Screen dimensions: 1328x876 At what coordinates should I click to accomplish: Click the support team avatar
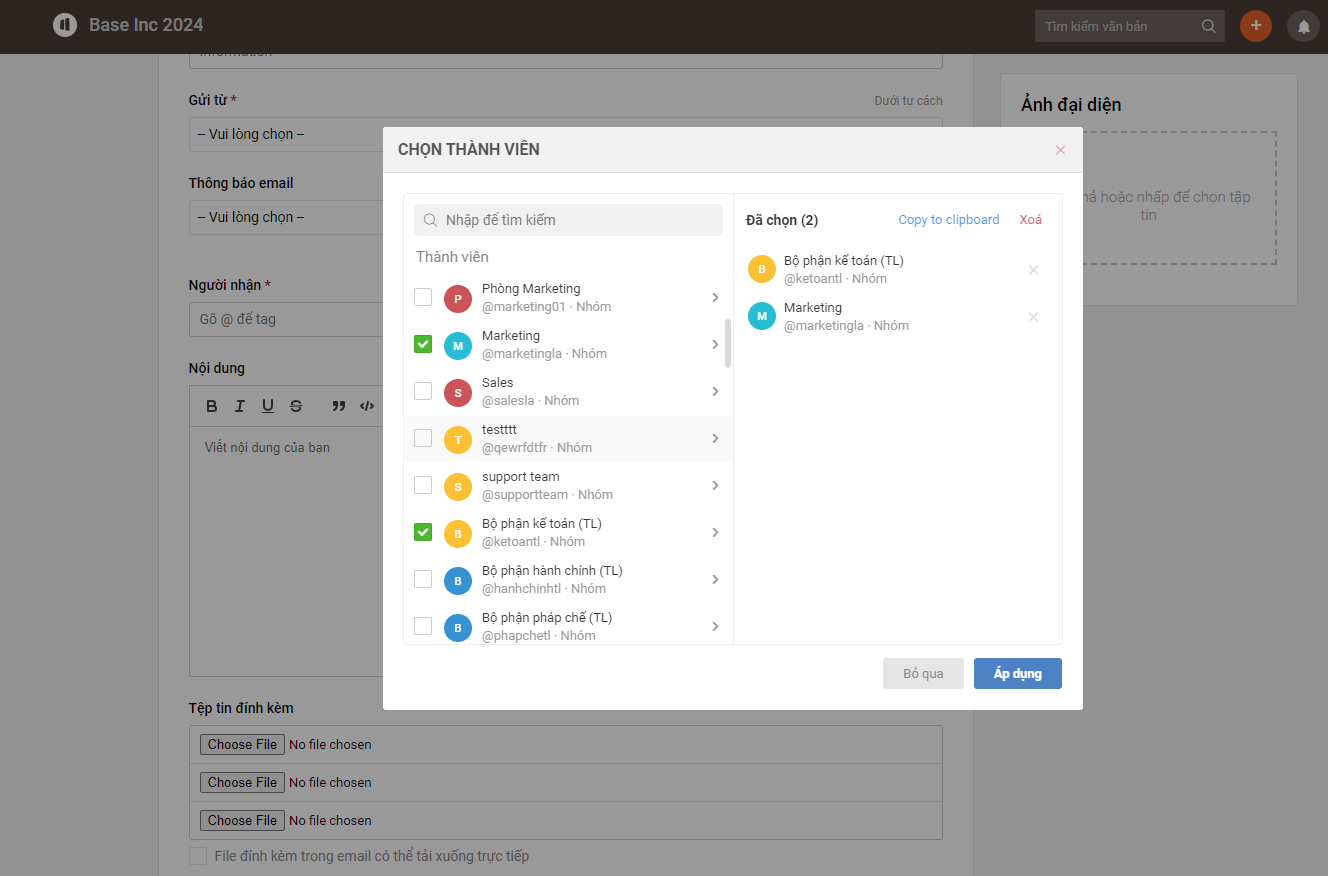pyautogui.click(x=458, y=486)
